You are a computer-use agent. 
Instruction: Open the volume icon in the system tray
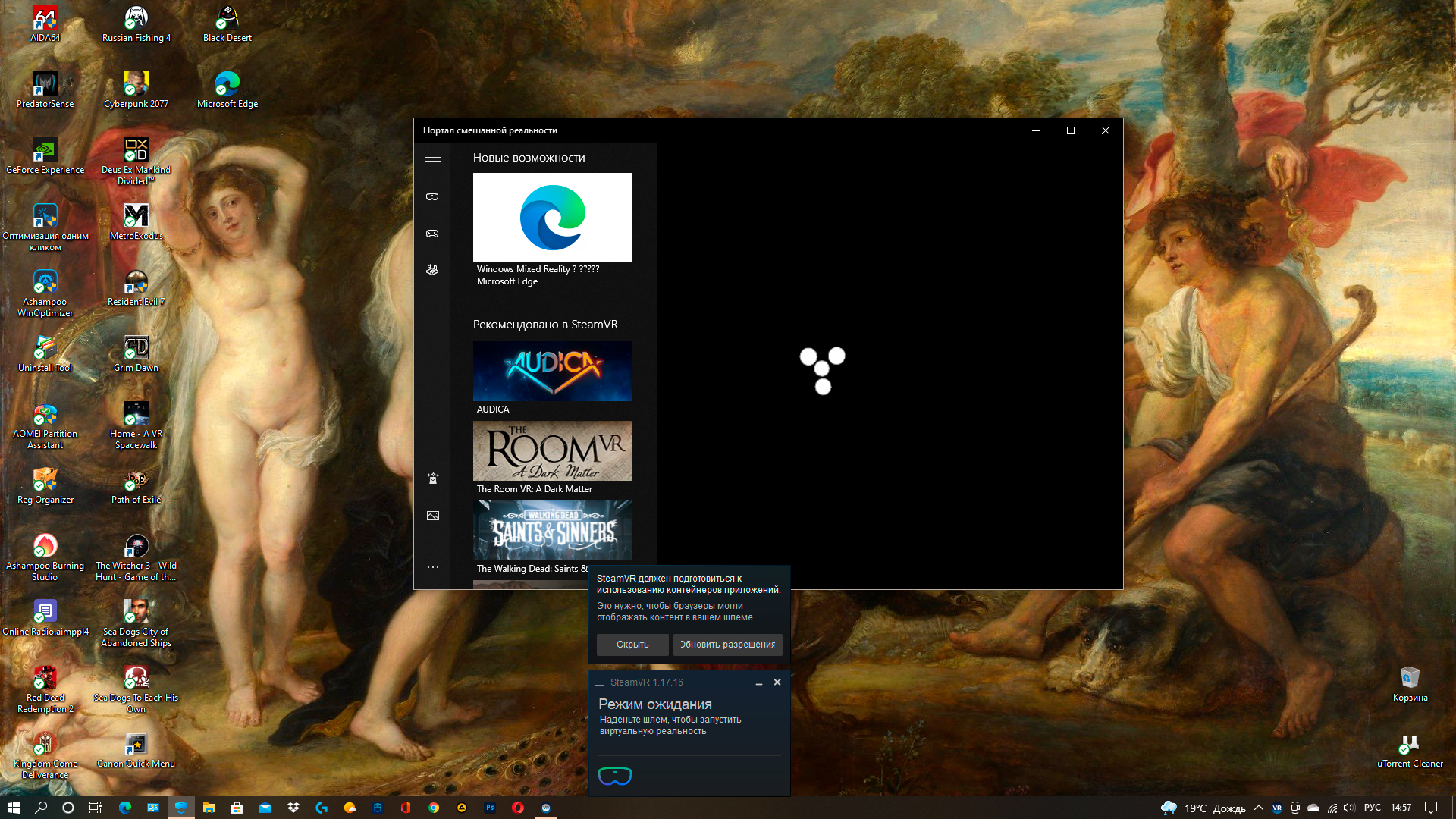1350,808
